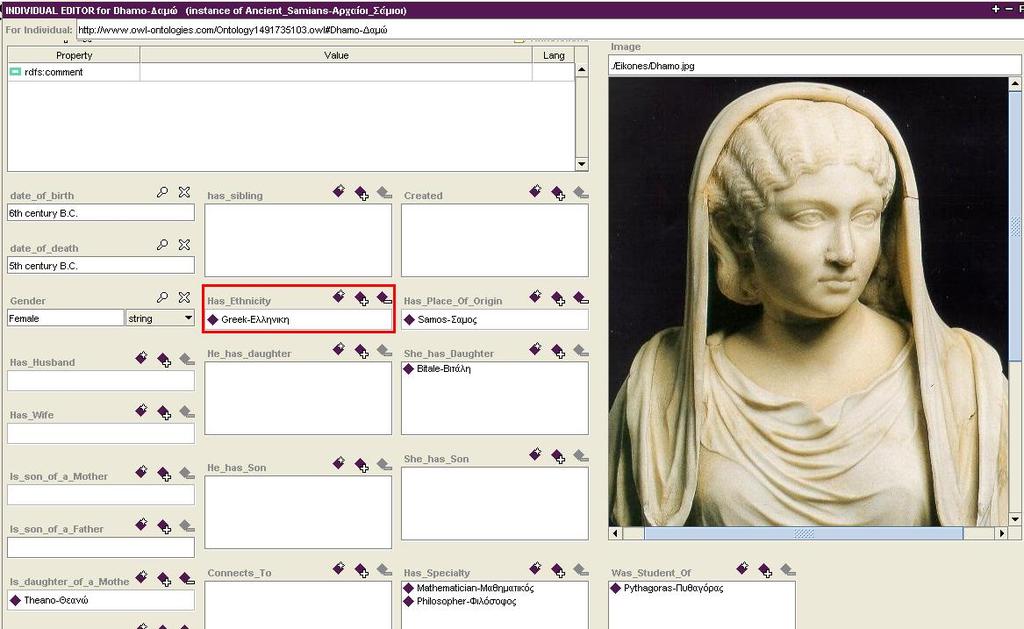Create new instance for He_has_Son
This screenshot has height=629, width=1024.
point(338,463)
